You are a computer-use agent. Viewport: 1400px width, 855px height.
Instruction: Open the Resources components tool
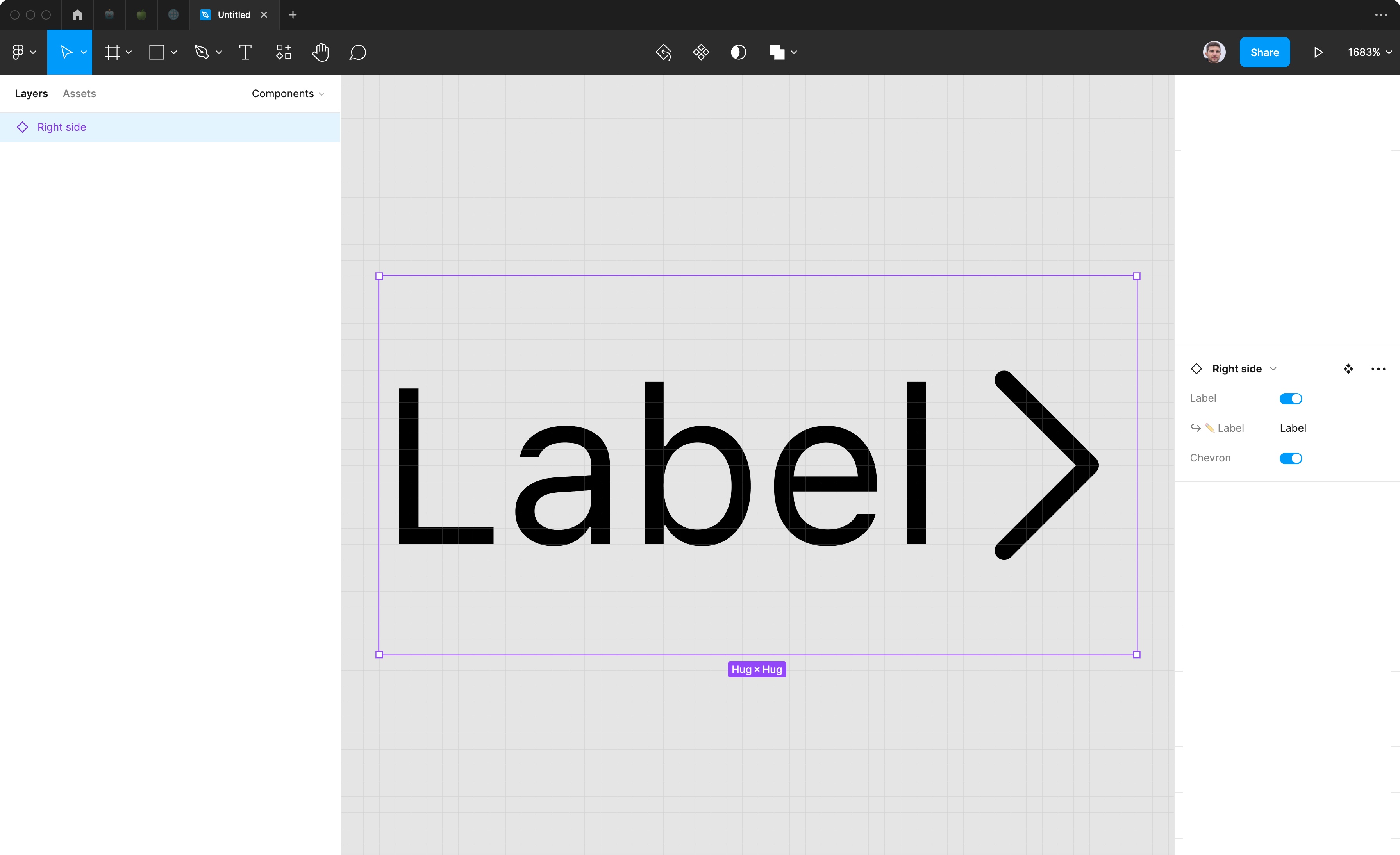[283, 52]
